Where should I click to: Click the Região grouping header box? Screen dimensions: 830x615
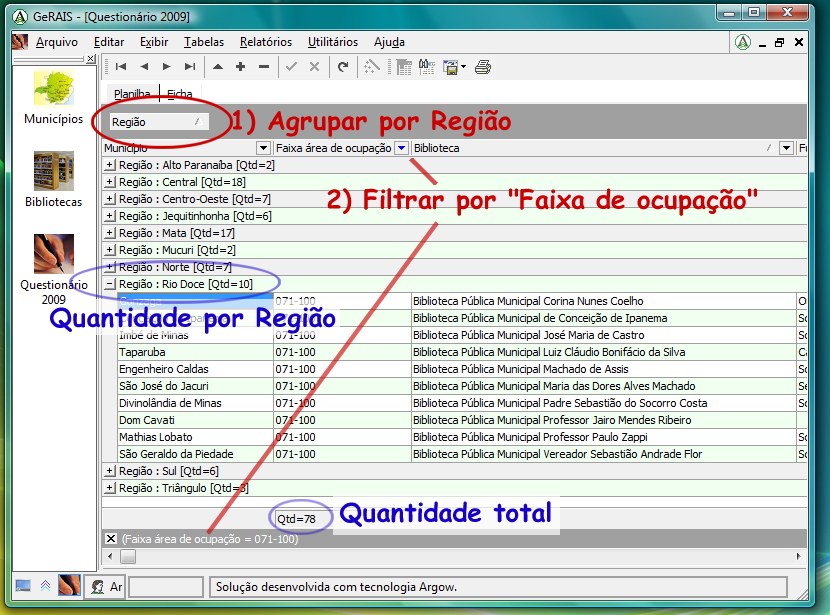159,122
